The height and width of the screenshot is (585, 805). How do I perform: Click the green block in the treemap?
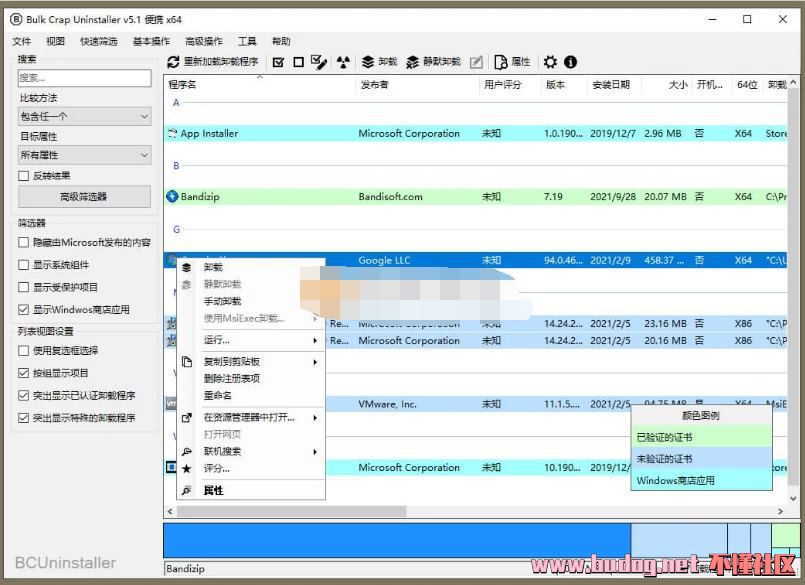(x=785, y=534)
